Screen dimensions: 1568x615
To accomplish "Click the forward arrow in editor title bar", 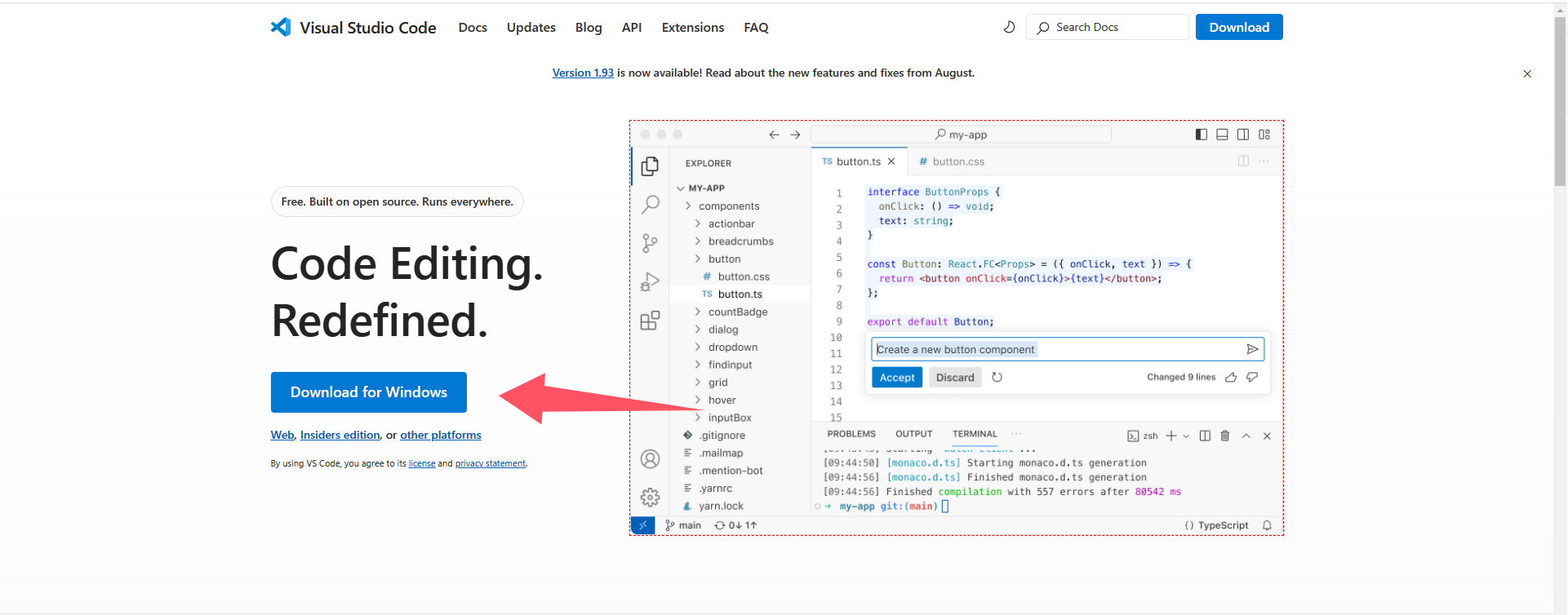I will pyautogui.click(x=795, y=135).
